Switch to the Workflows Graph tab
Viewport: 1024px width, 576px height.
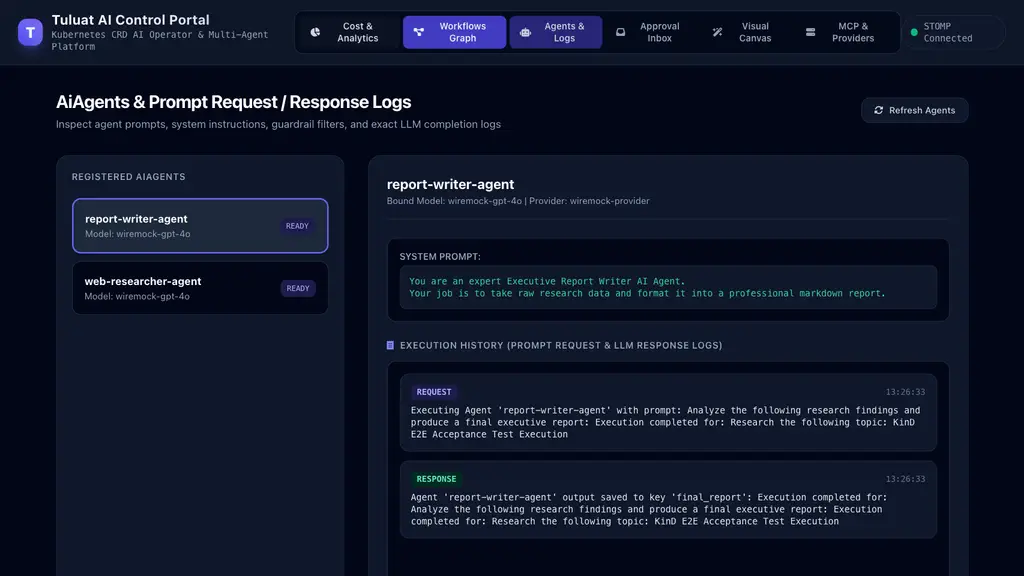[x=455, y=32]
